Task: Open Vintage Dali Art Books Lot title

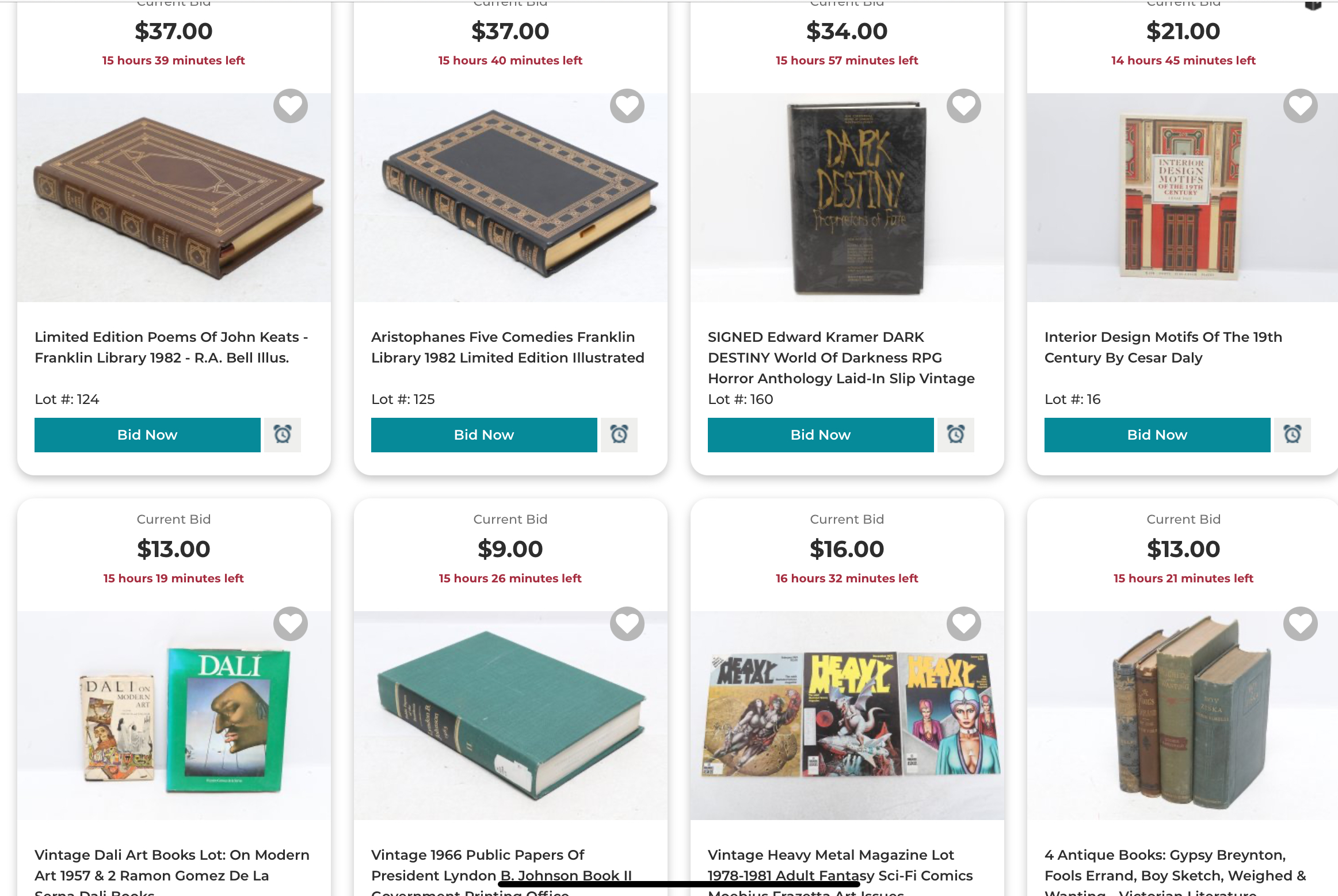Action: point(171,865)
